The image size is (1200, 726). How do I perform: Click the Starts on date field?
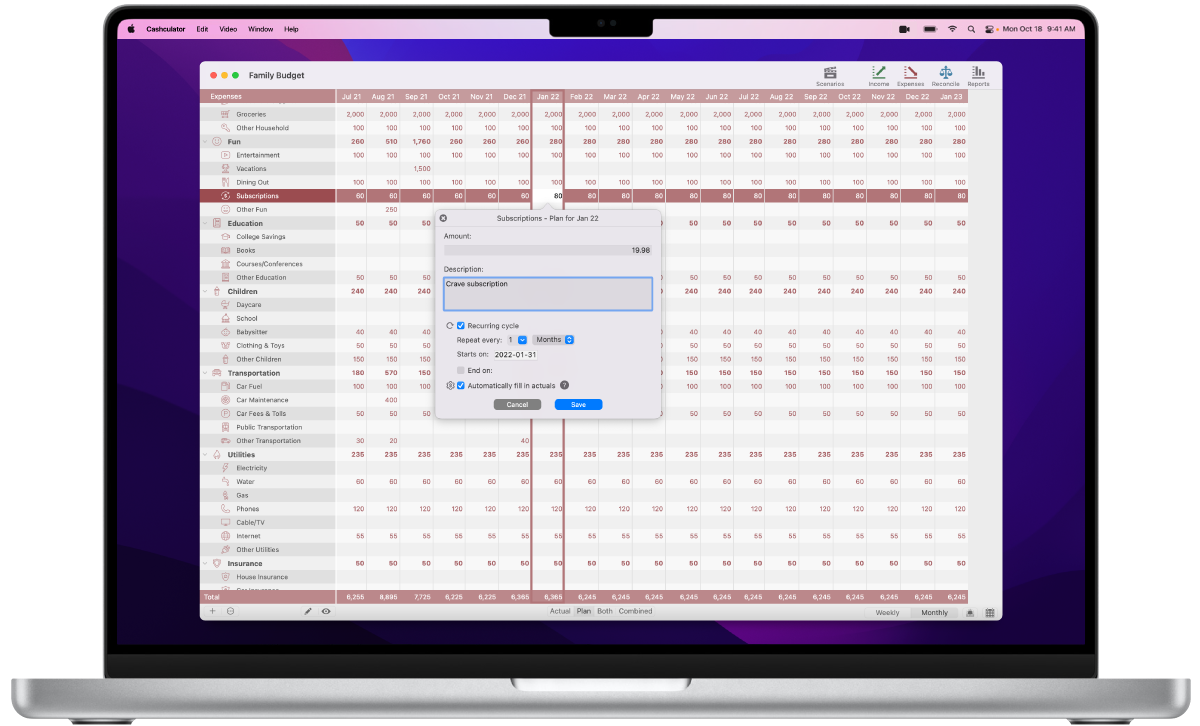point(516,355)
